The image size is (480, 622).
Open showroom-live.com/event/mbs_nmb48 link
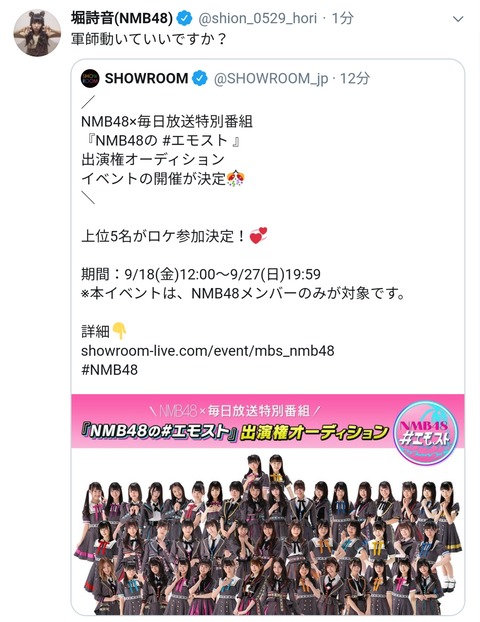coord(207,351)
